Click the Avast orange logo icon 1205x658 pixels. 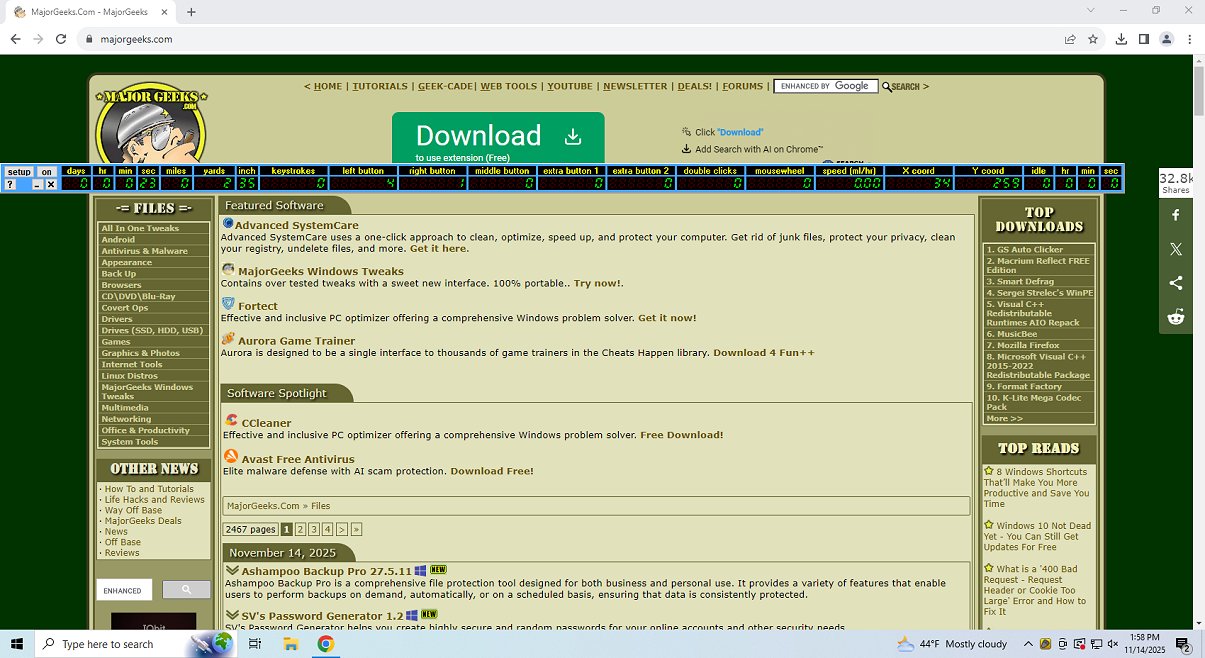231,457
